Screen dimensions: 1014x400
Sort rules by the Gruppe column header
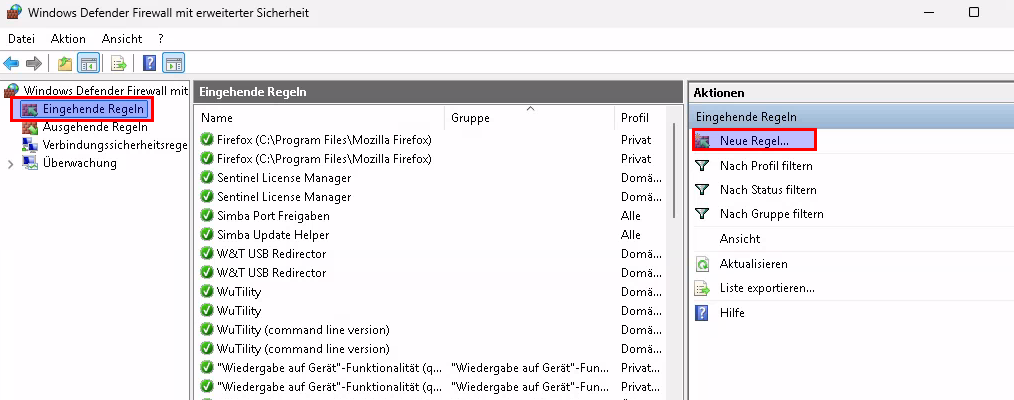click(528, 118)
